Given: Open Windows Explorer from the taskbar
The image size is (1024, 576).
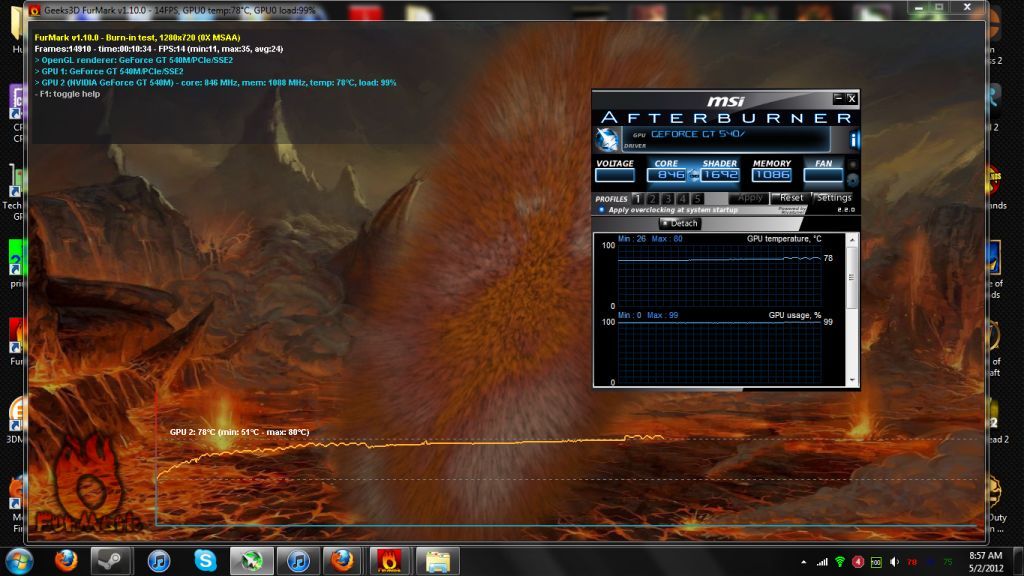Looking at the screenshot, I should (437, 561).
